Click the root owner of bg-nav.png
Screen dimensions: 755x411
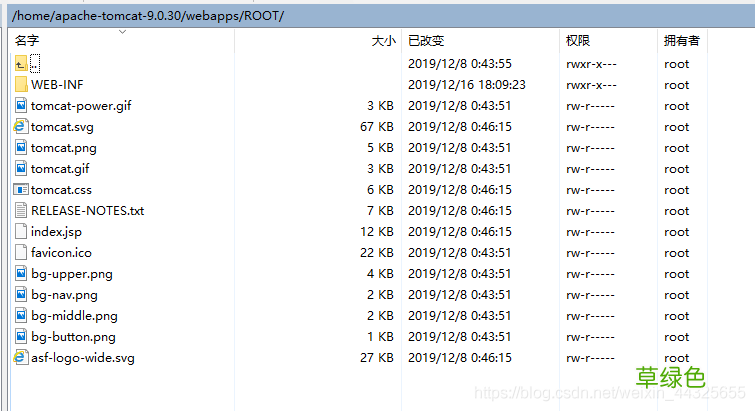click(x=677, y=295)
